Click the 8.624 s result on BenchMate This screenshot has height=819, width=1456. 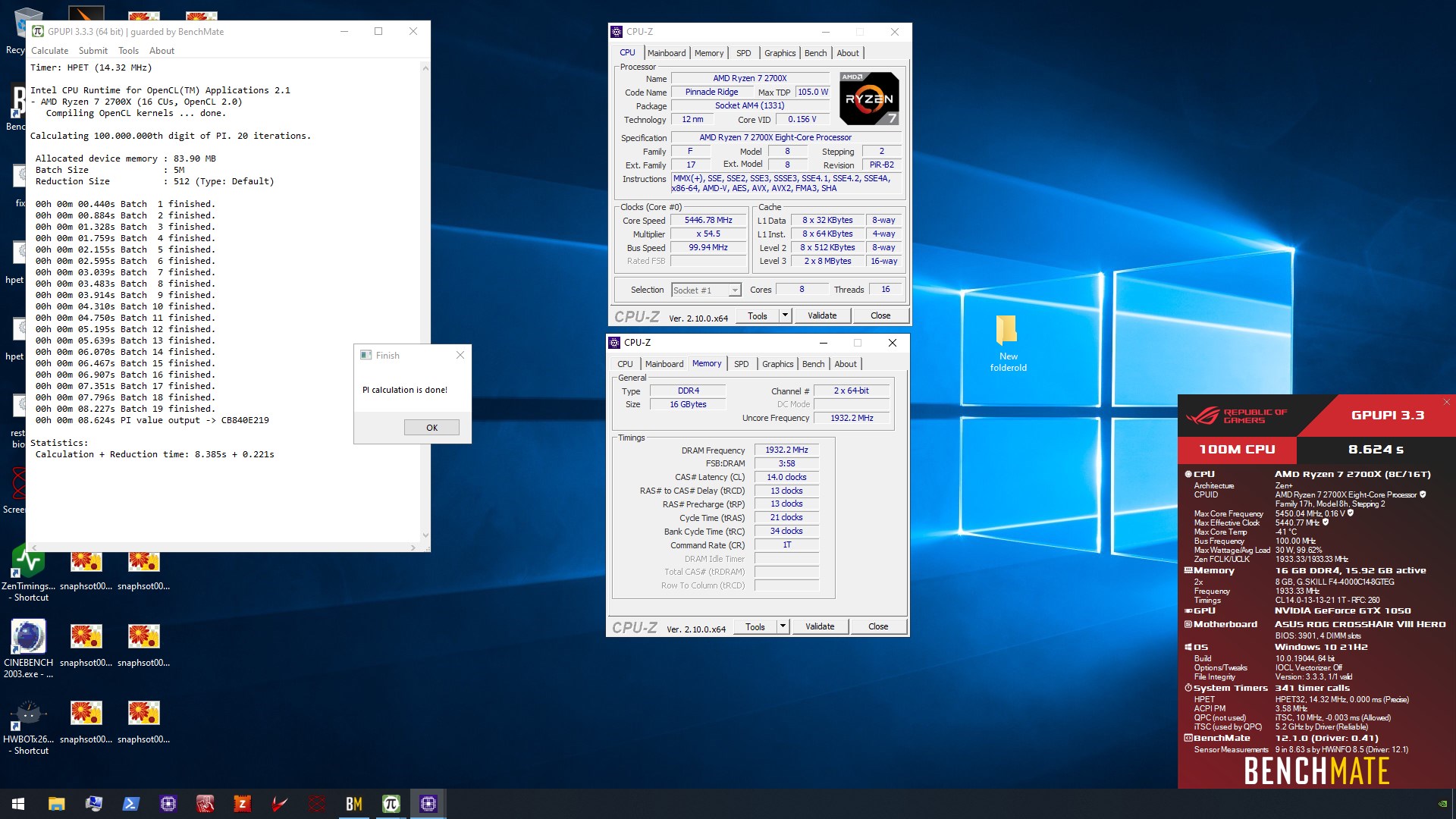pos(1376,449)
